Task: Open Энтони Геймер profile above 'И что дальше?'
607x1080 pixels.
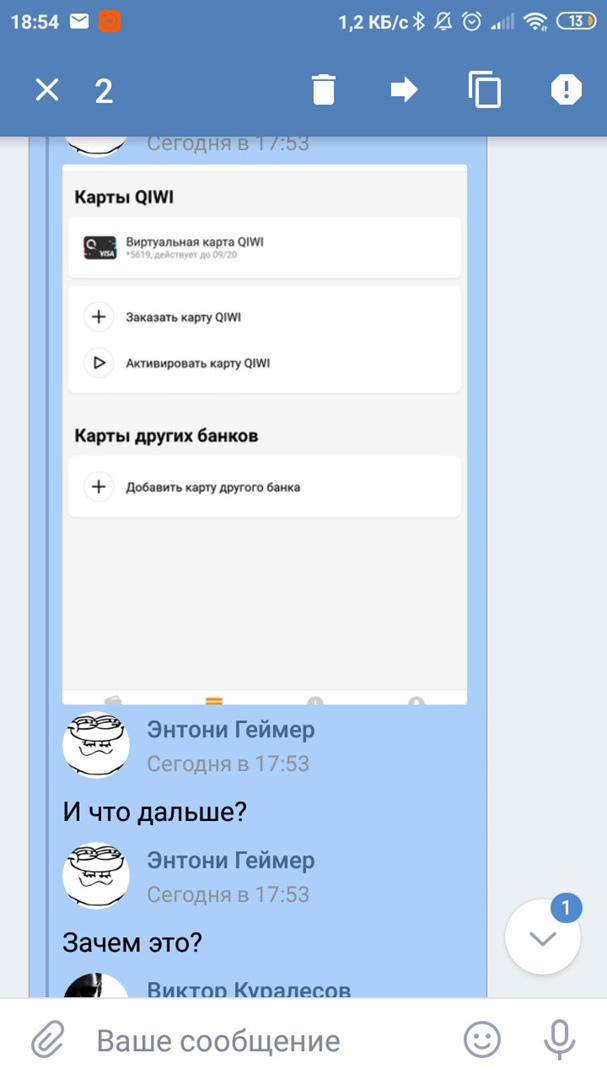Action: 231,729
